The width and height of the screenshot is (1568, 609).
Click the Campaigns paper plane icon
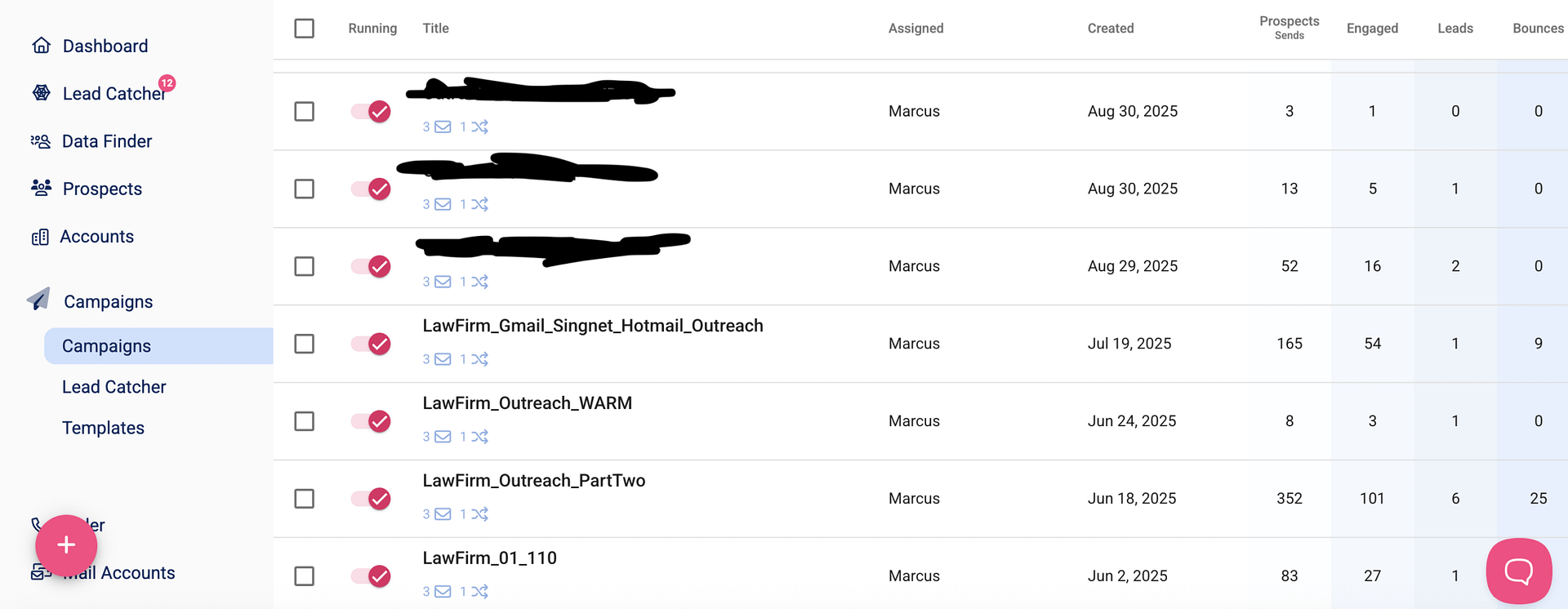(x=38, y=300)
